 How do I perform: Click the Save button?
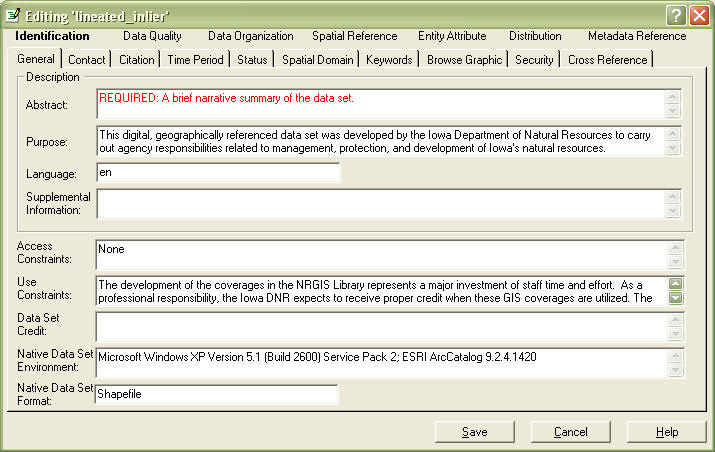coord(474,432)
